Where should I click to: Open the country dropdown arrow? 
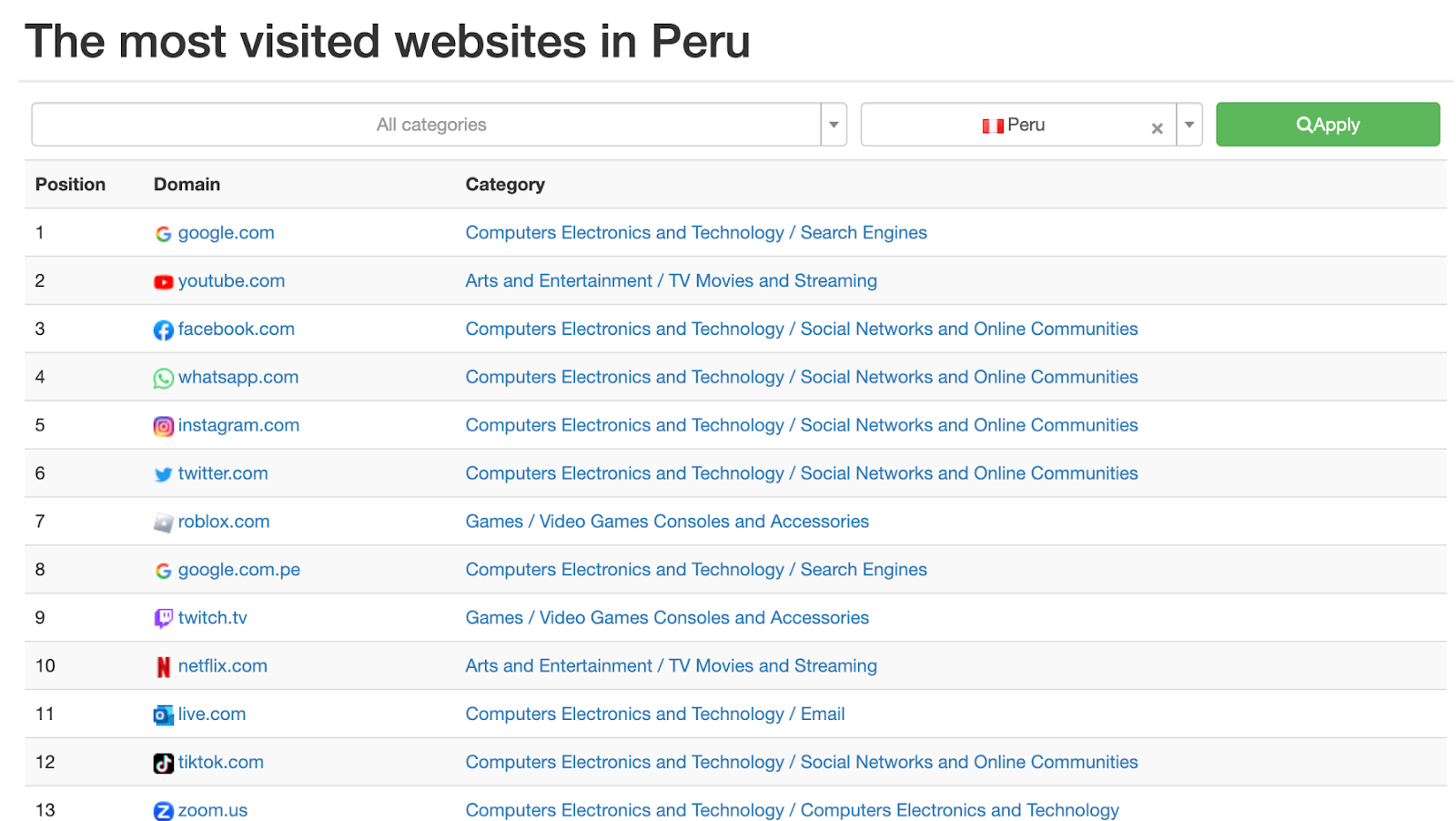click(x=1189, y=125)
